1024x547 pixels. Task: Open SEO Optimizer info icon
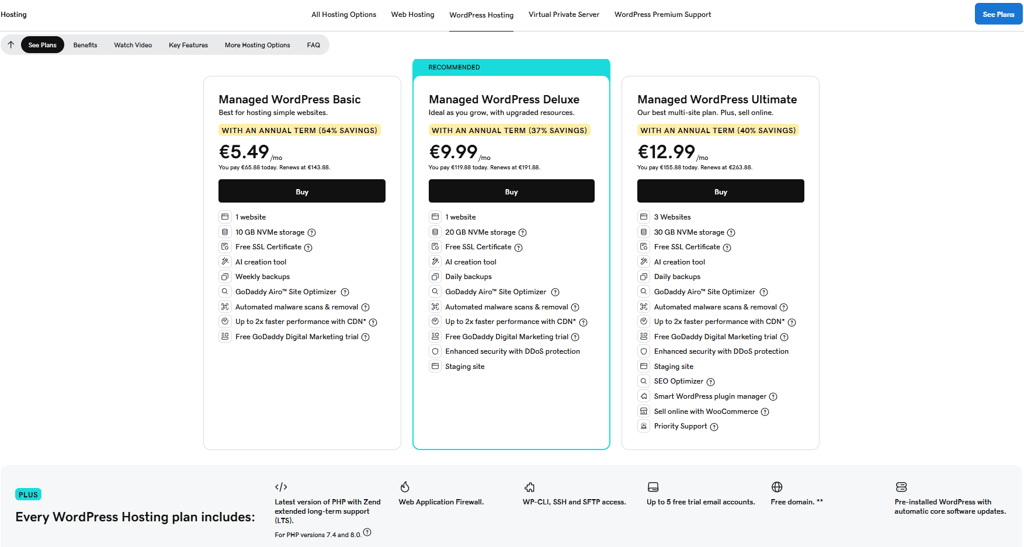click(x=711, y=382)
